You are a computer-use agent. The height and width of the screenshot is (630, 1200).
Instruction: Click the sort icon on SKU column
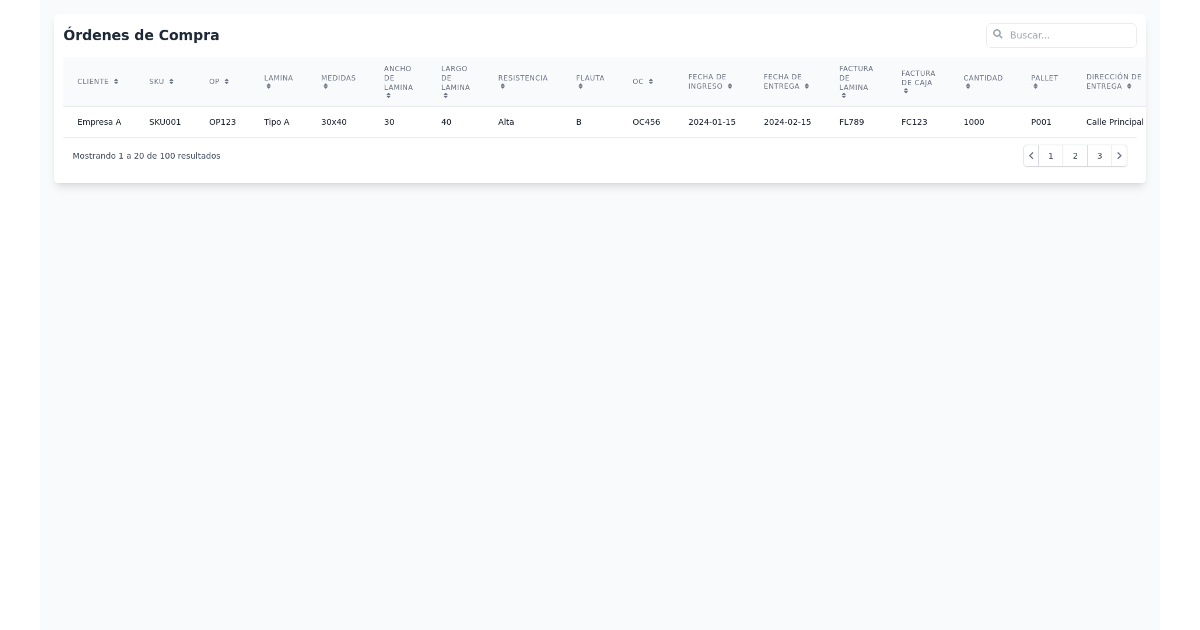point(171,82)
